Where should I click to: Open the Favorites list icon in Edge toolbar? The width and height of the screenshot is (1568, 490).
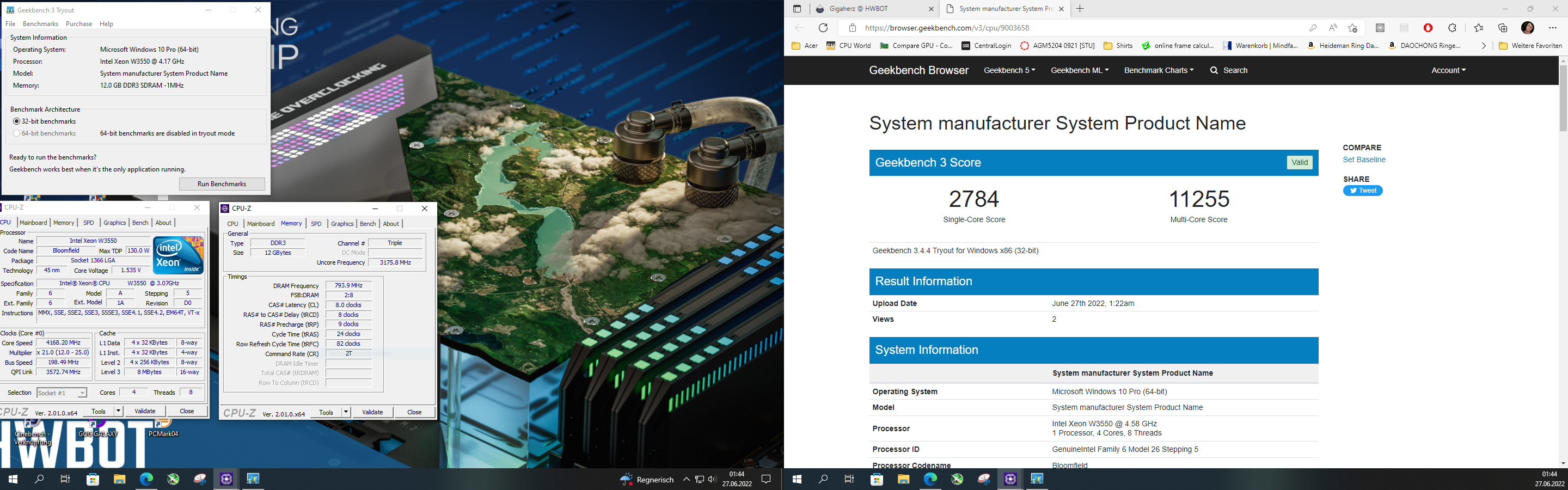[1479, 28]
